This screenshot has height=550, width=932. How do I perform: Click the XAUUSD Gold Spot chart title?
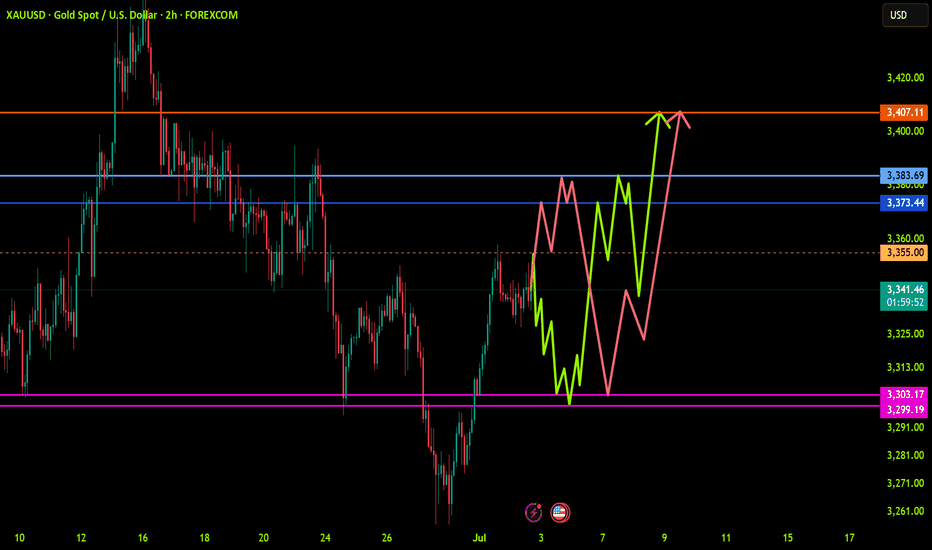click(122, 15)
